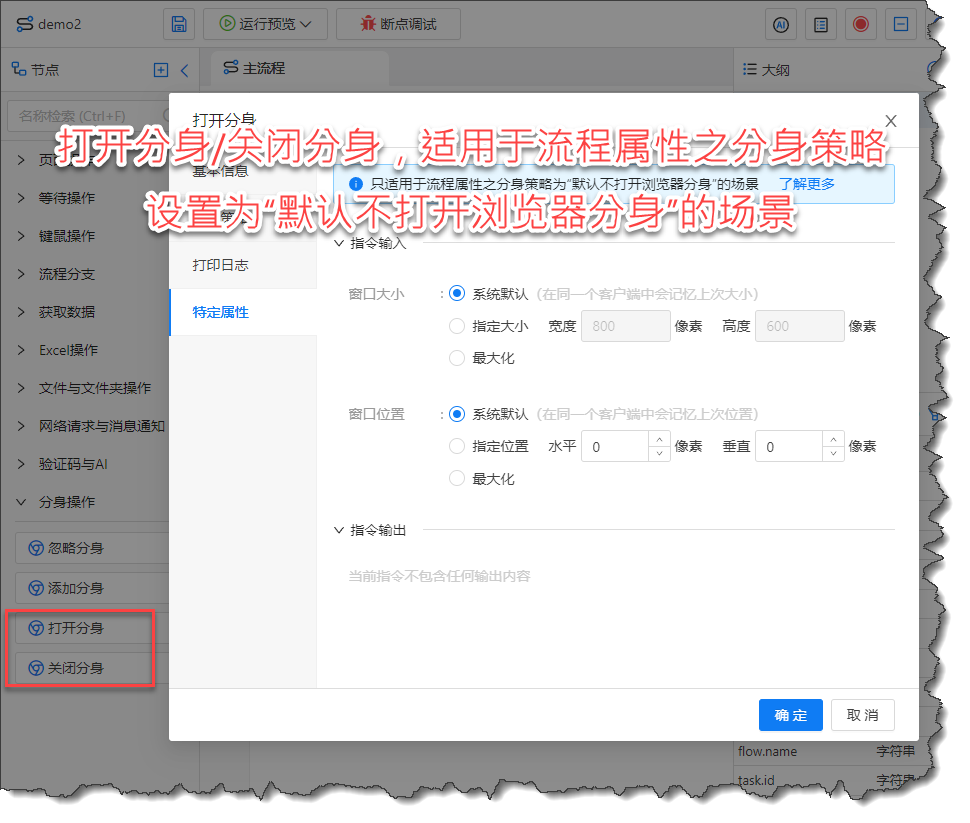The width and height of the screenshot is (970, 823).
Task: Click the add node plus icon
Action: (x=160, y=70)
